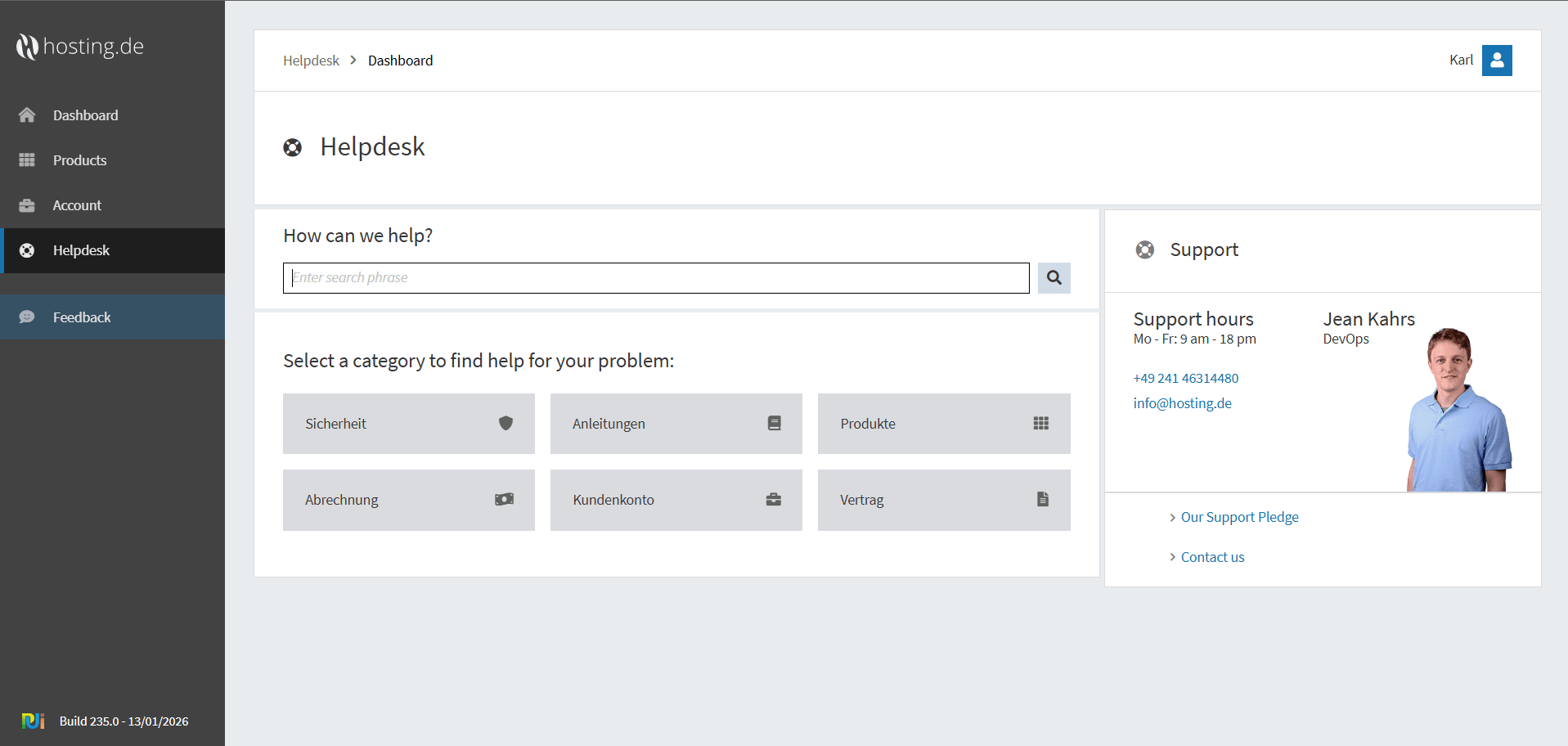Click the shield icon in Sicherheit tile

point(505,423)
